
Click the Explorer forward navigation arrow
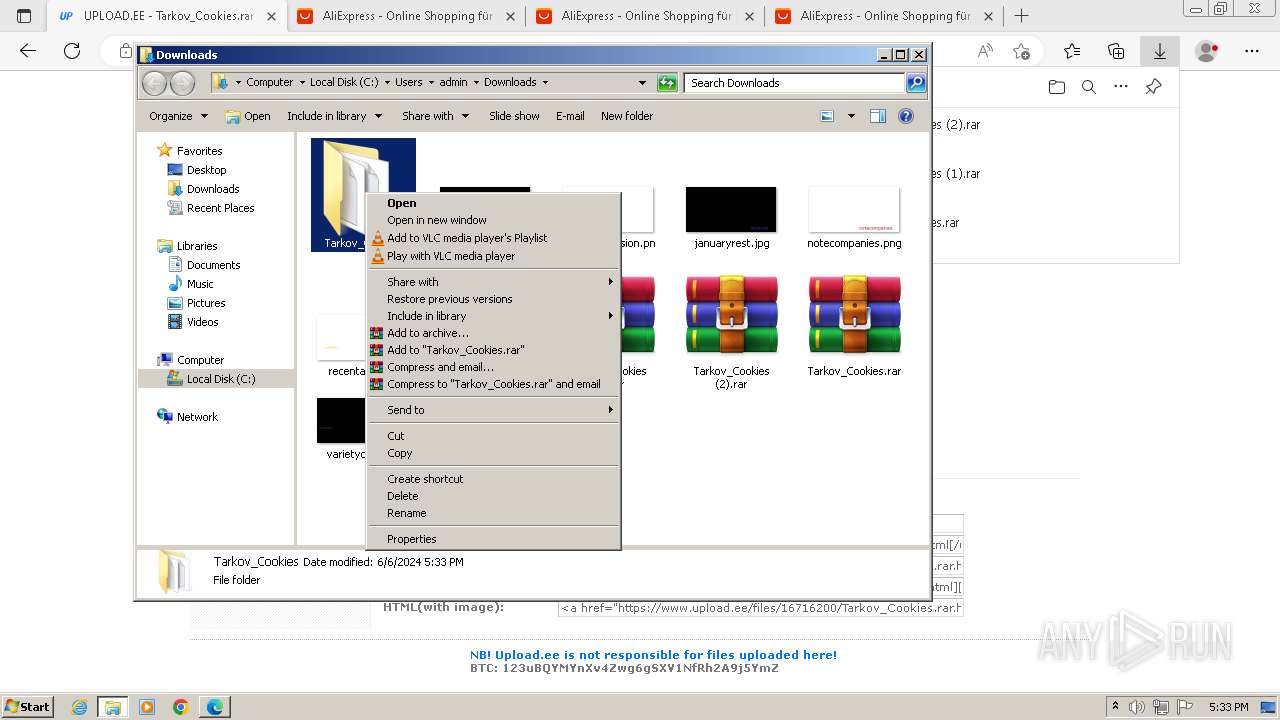pyautogui.click(x=182, y=83)
